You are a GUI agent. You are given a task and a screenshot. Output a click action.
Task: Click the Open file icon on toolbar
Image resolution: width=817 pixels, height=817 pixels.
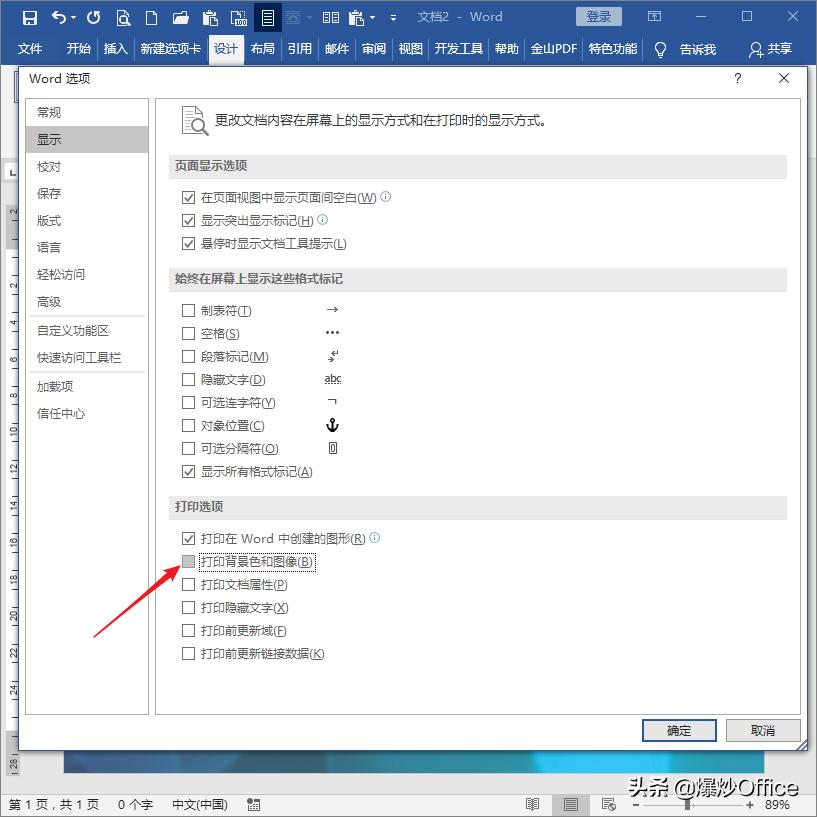coord(183,17)
